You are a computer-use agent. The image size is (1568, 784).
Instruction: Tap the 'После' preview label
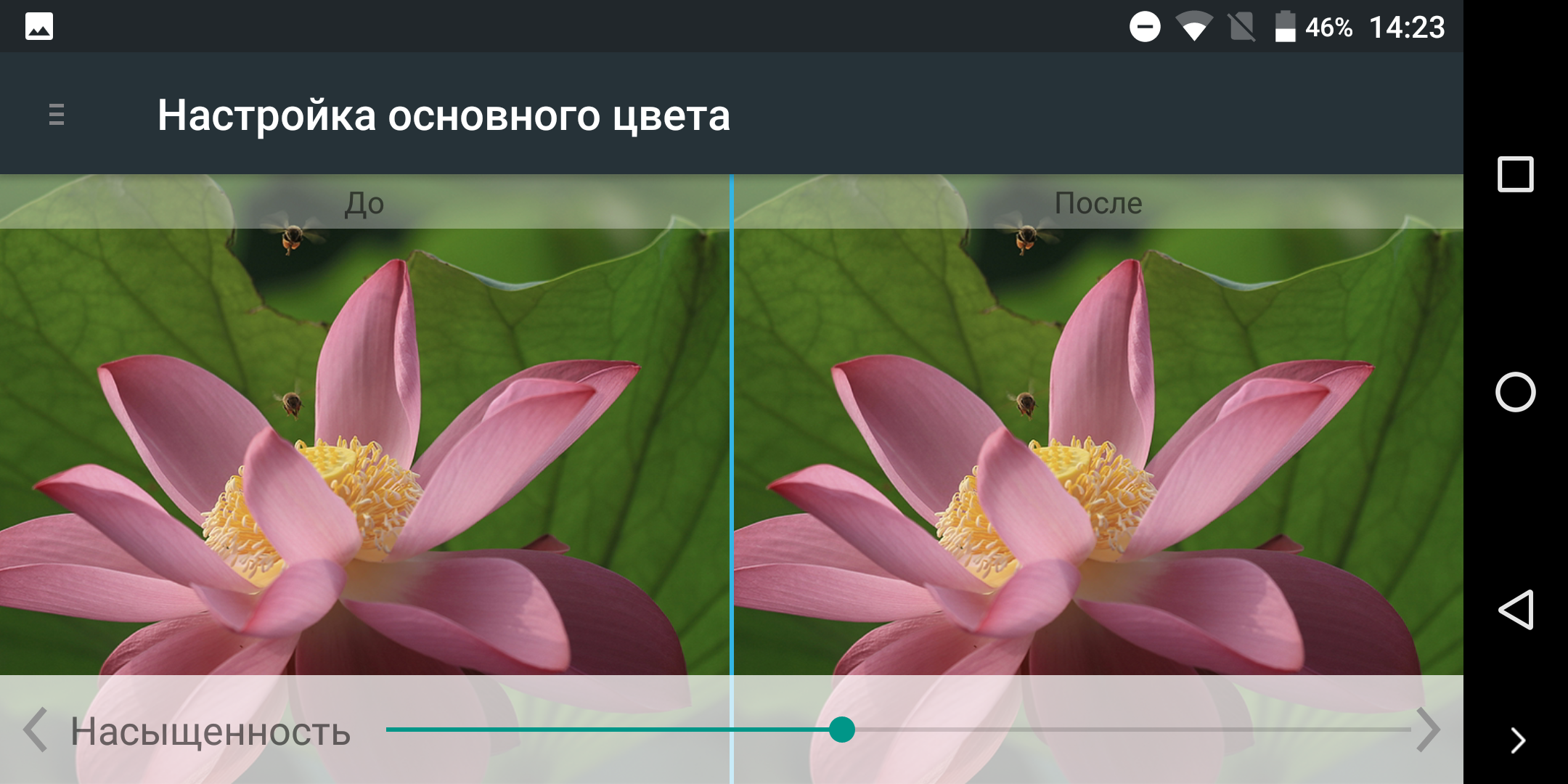(1098, 203)
